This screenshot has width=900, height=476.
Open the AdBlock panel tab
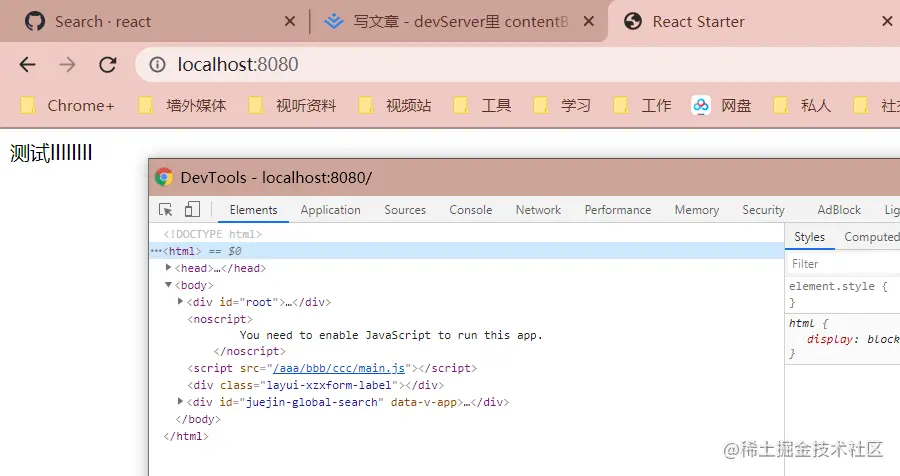click(839, 210)
